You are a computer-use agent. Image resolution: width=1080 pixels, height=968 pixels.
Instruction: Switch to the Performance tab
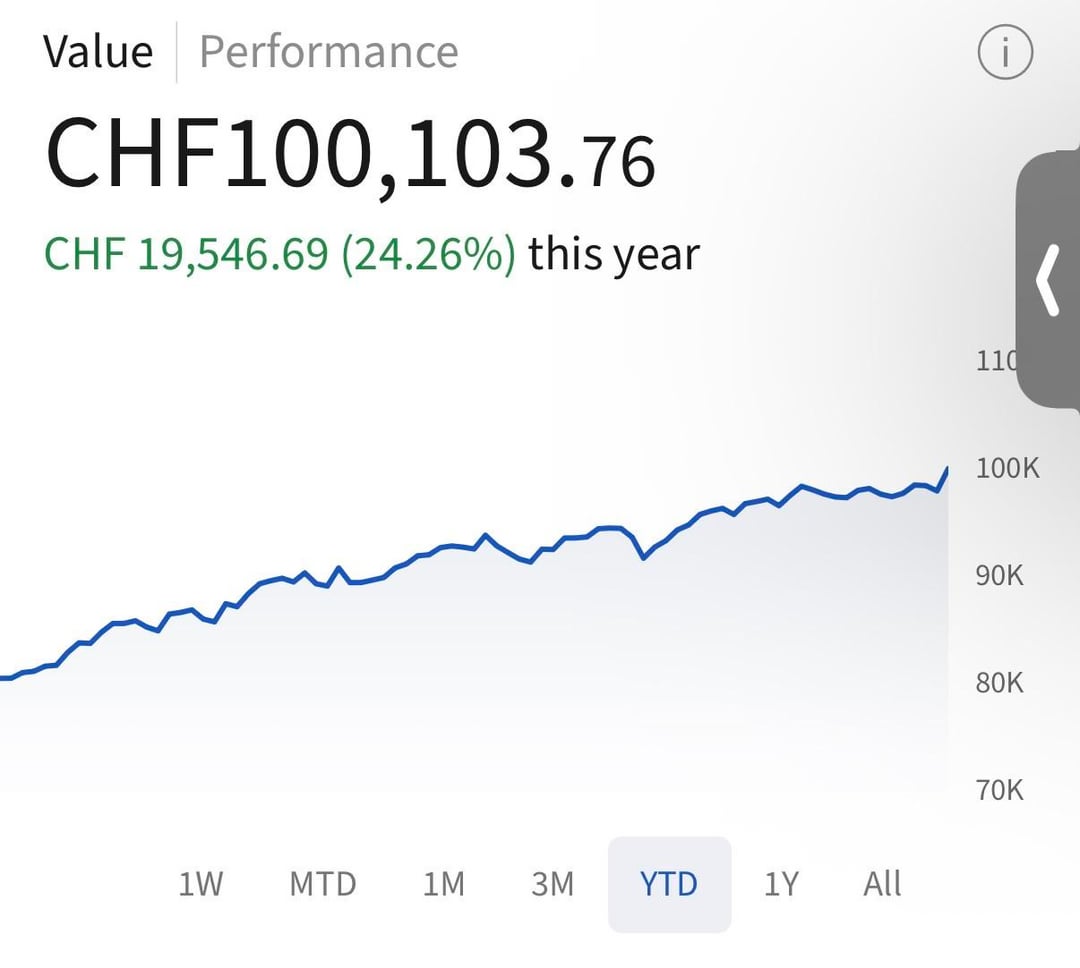click(x=328, y=52)
